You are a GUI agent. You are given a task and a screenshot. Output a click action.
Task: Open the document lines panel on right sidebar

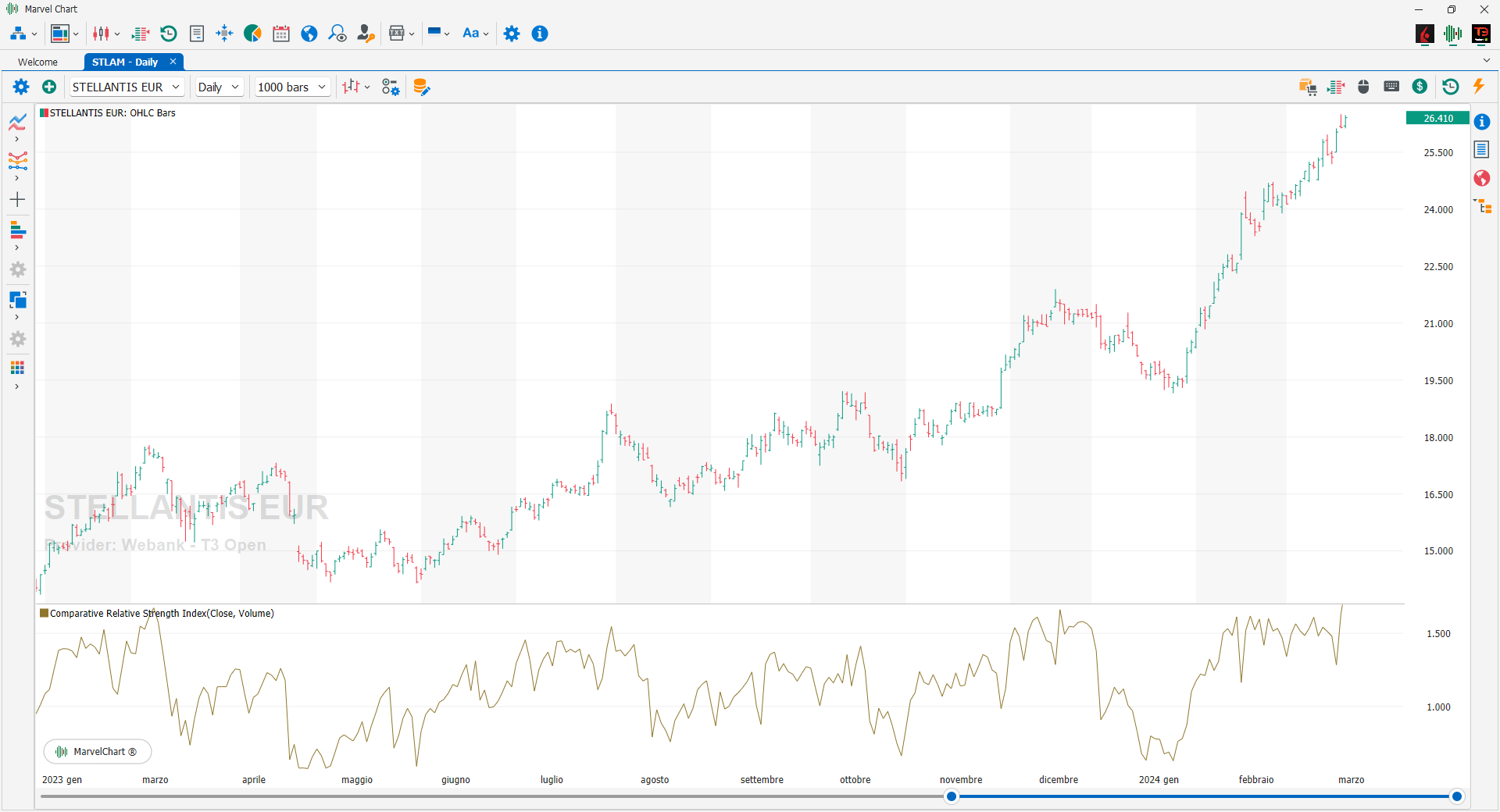point(1482,149)
